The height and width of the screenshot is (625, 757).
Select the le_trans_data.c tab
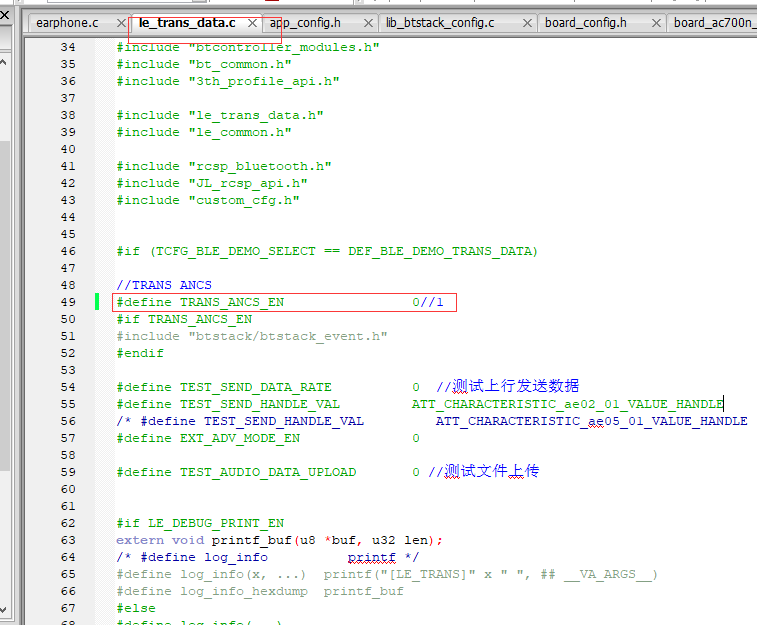click(187, 23)
